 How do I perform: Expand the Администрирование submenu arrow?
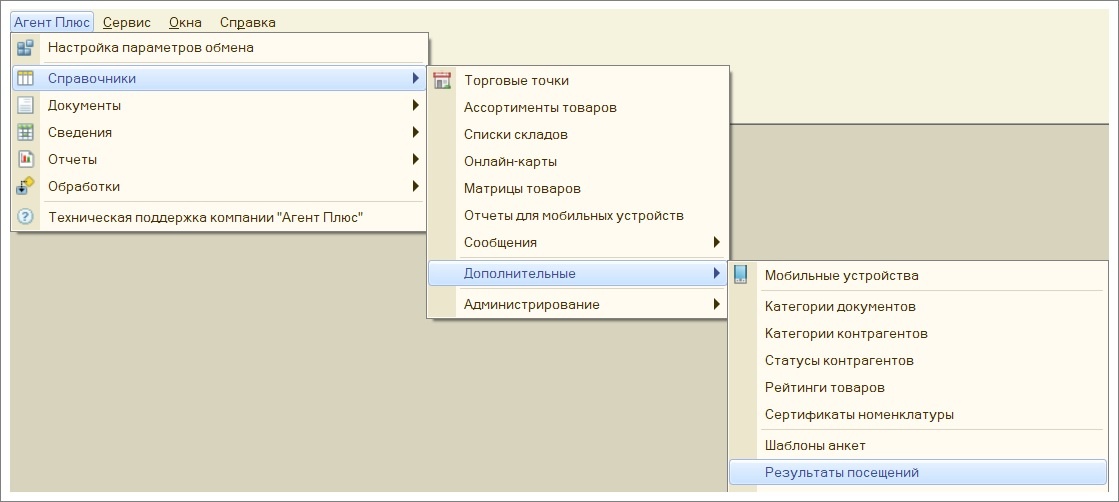click(717, 304)
